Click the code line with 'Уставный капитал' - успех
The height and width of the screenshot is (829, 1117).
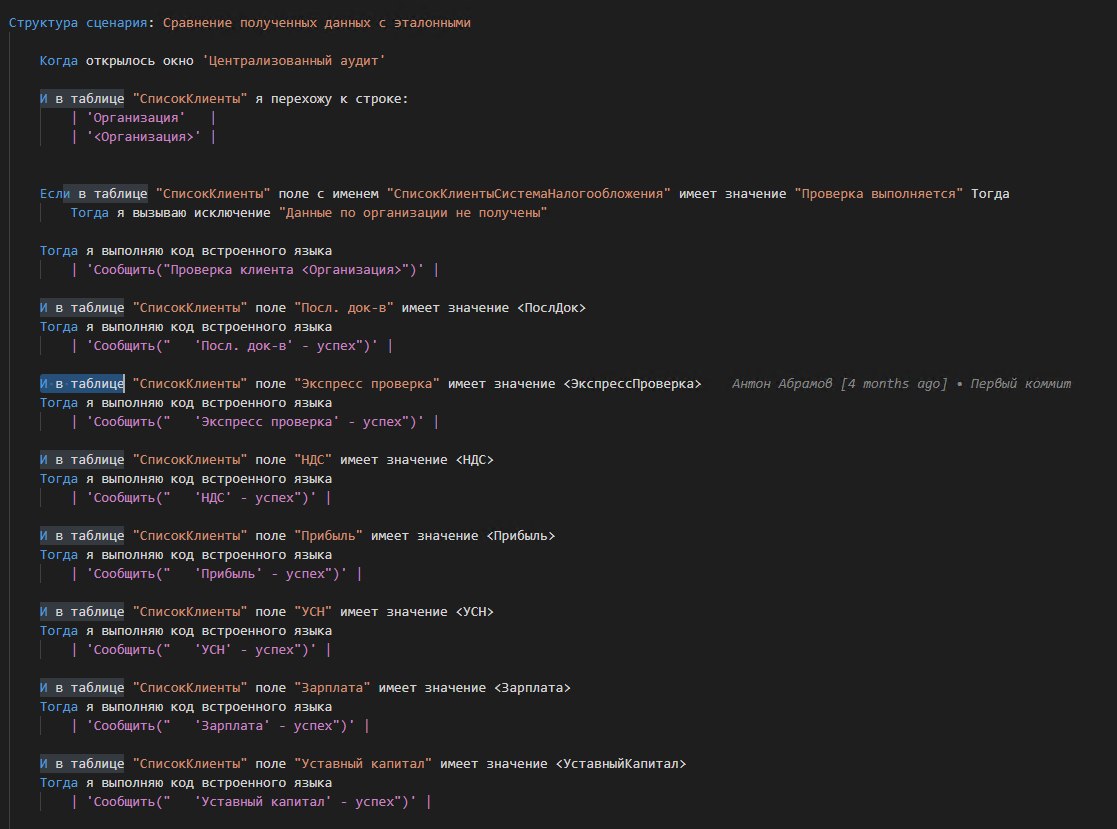tap(251, 802)
